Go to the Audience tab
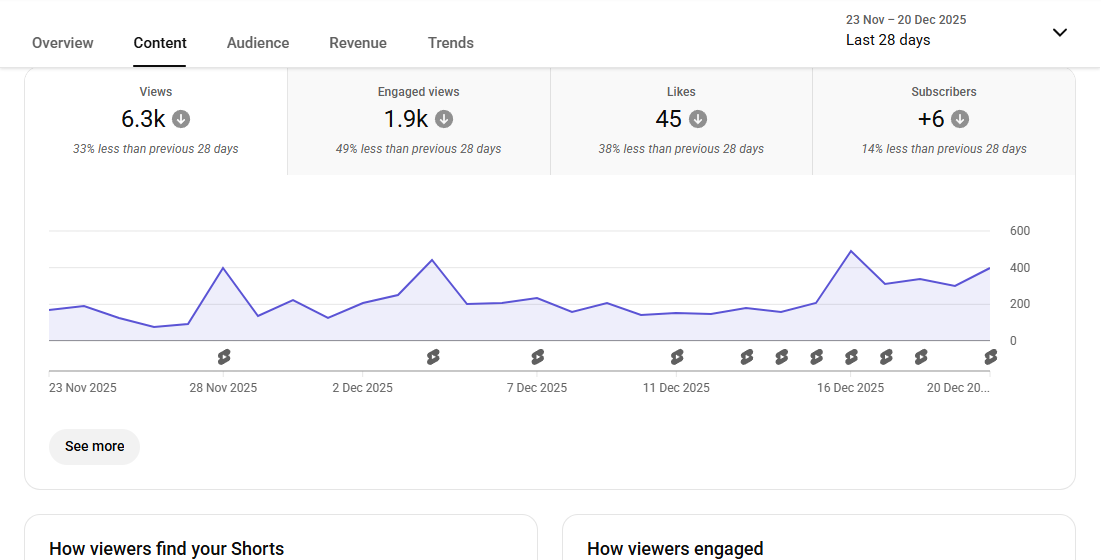Image resolution: width=1101 pixels, height=560 pixels. point(258,43)
